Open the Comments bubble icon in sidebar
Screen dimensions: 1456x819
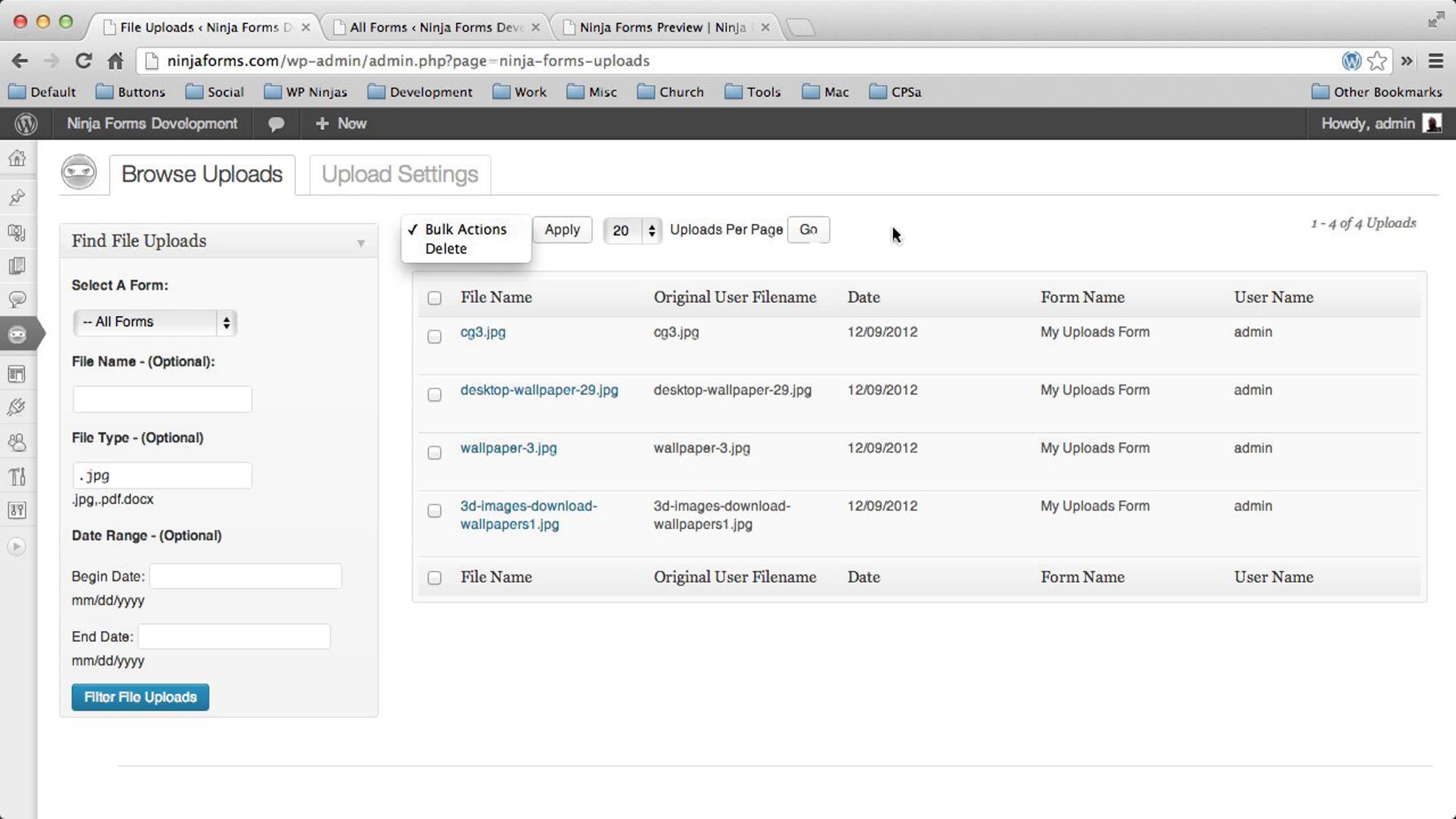(17, 299)
